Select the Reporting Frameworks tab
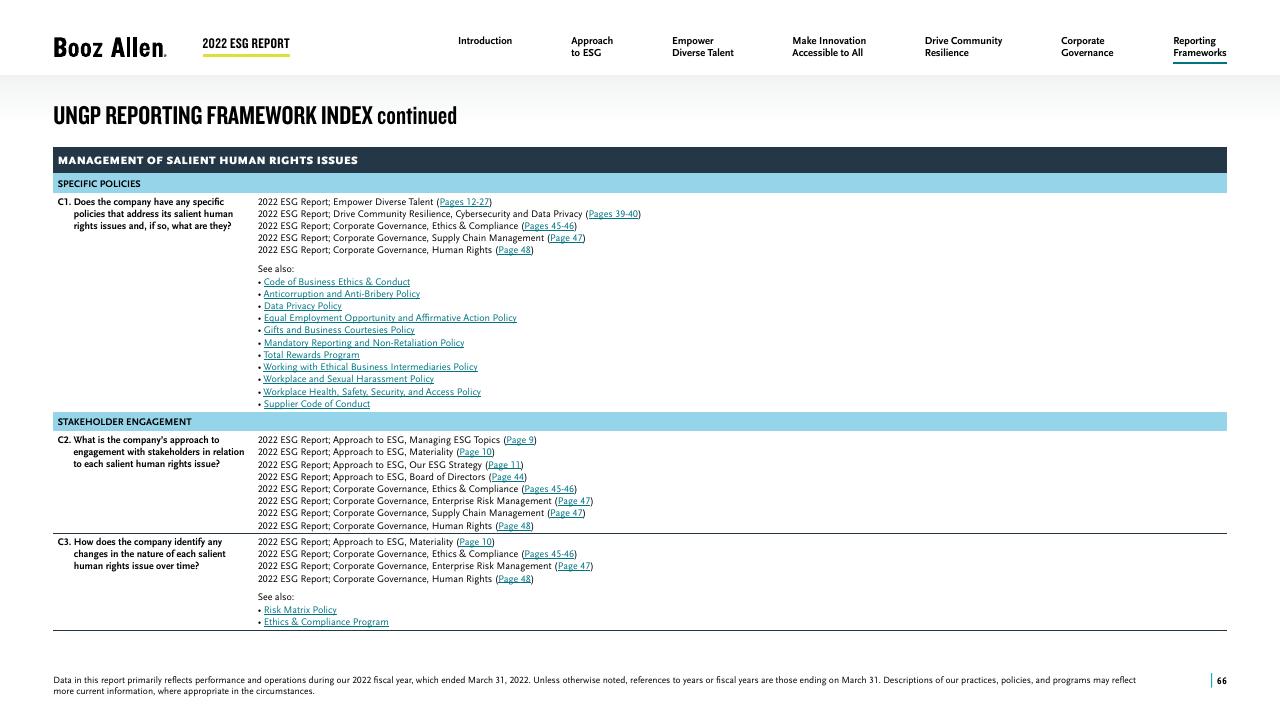The height and width of the screenshot is (720, 1280). (1200, 47)
